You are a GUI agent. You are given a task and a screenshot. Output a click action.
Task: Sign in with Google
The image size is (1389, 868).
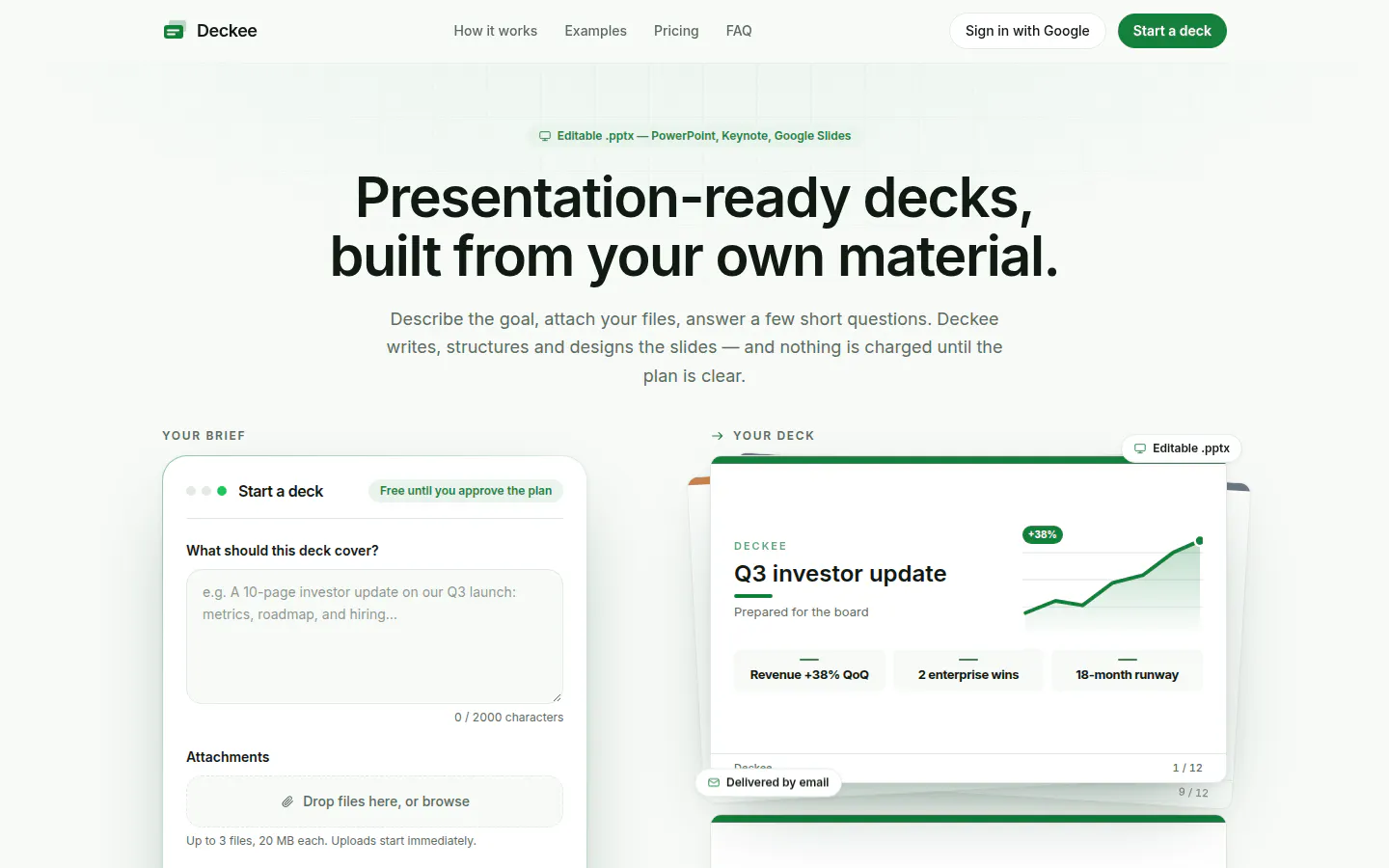(1027, 31)
